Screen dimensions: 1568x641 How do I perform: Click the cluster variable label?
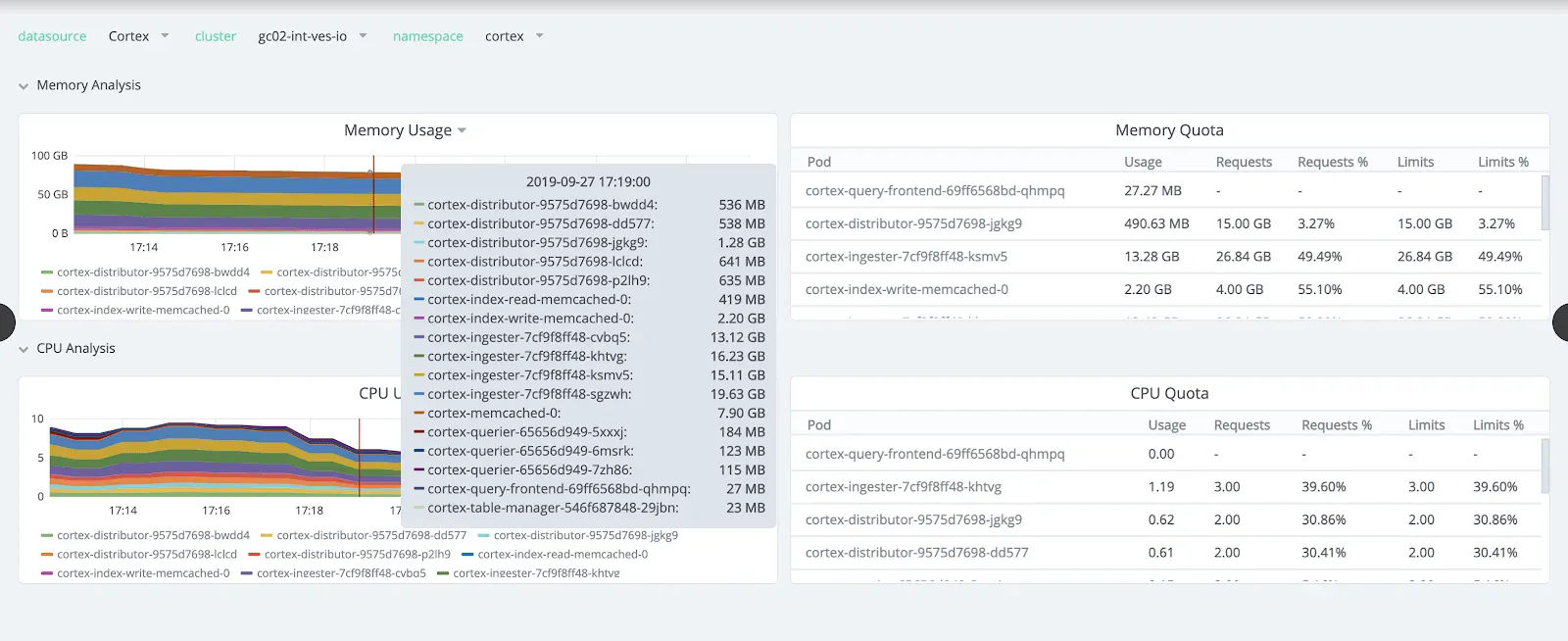click(x=216, y=36)
